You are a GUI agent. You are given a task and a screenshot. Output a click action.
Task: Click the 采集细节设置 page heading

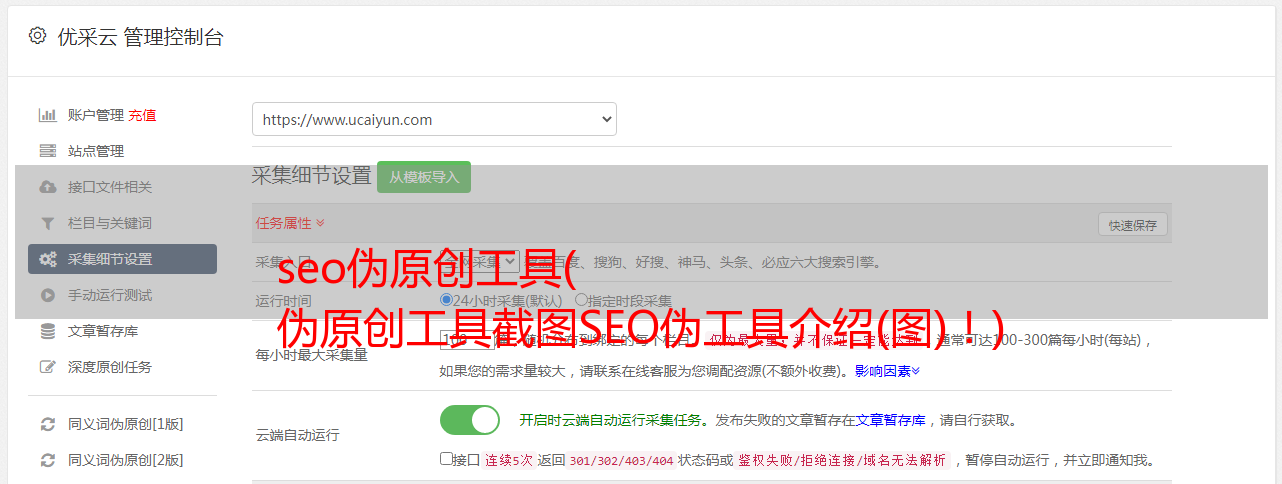(x=312, y=176)
